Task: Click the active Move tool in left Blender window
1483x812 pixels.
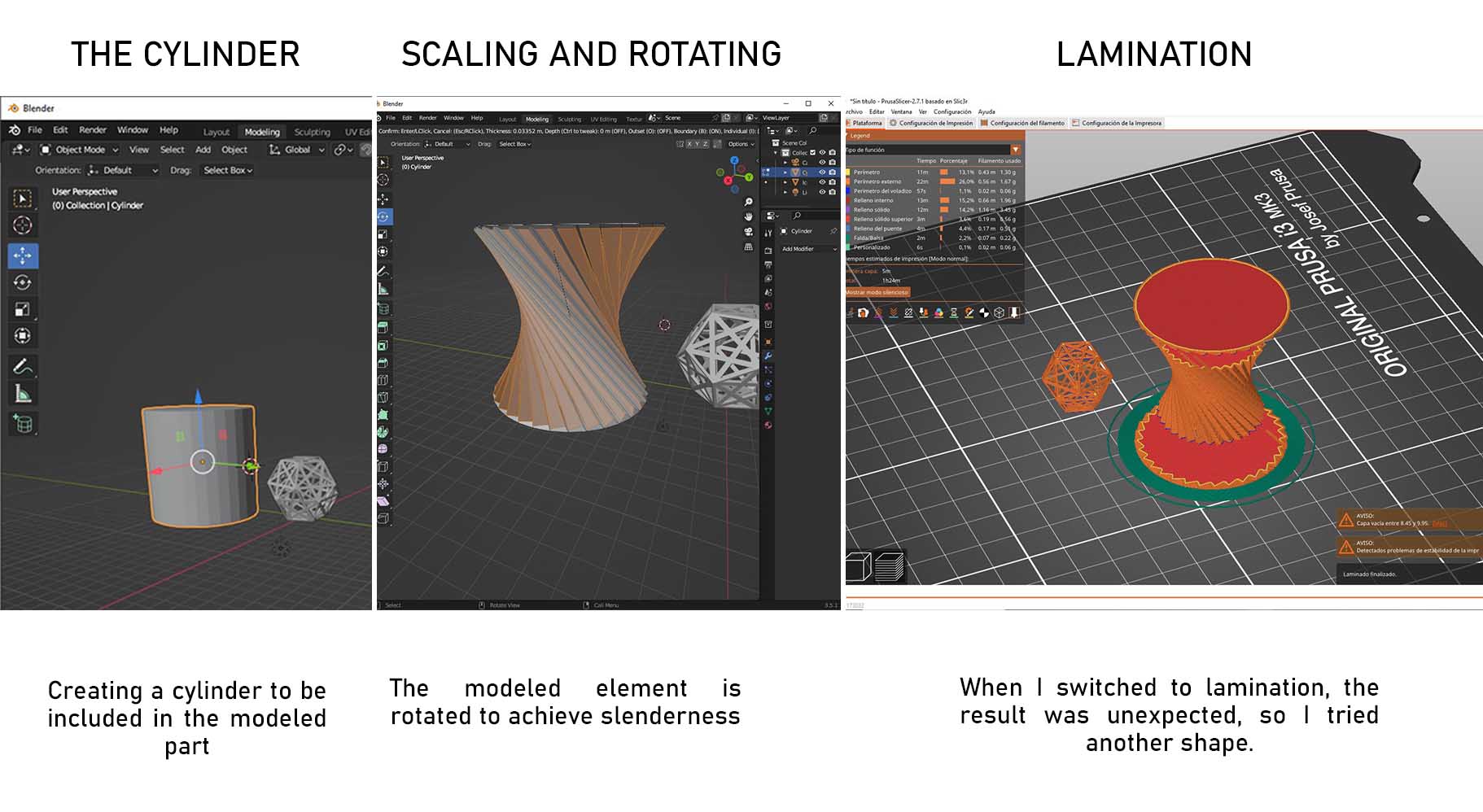Action: click(x=23, y=255)
